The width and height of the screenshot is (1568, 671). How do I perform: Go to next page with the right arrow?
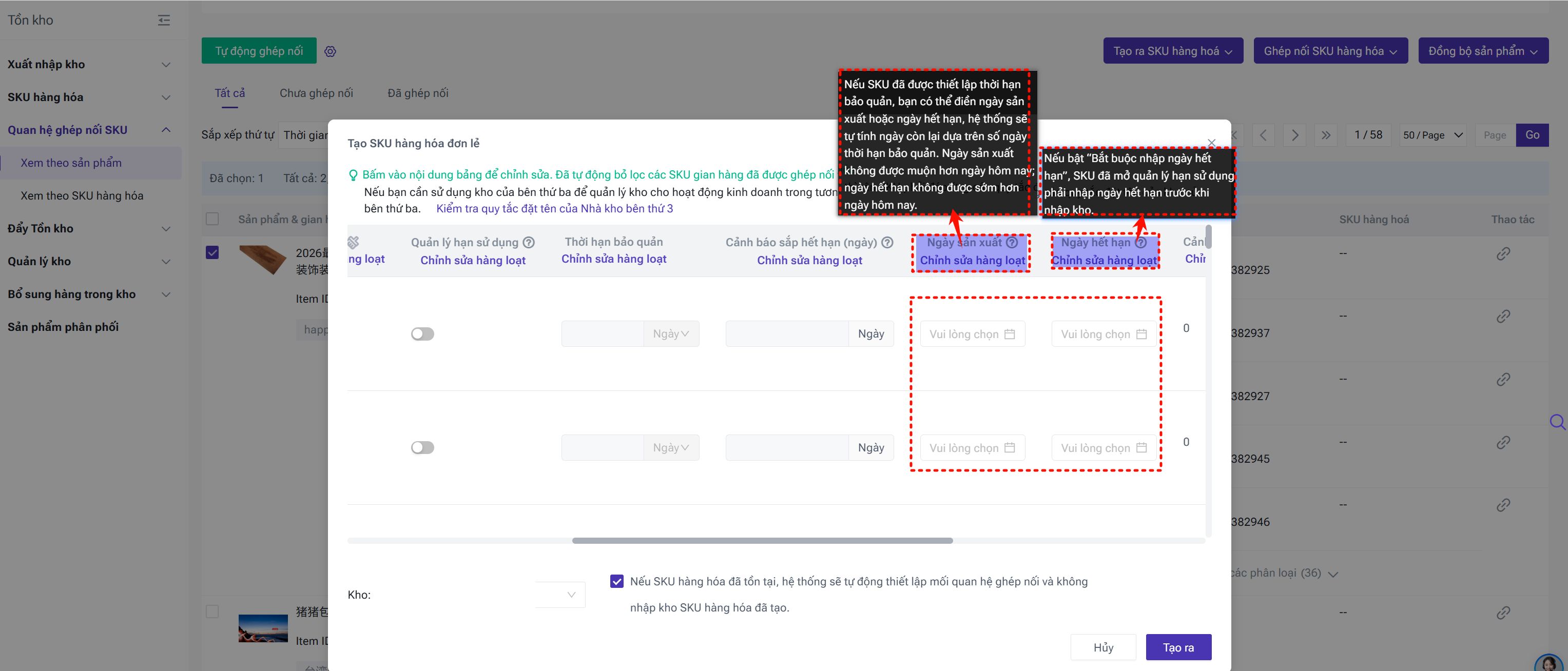(1295, 135)
